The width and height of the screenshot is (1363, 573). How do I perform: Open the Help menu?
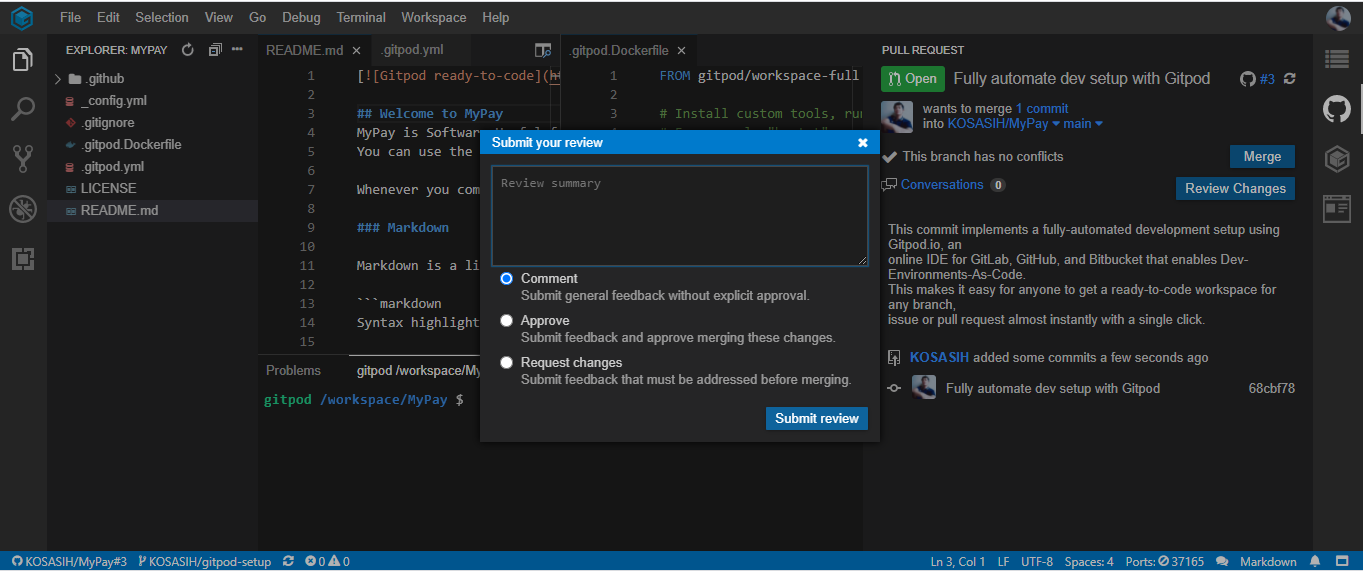[x=495, y=17]
